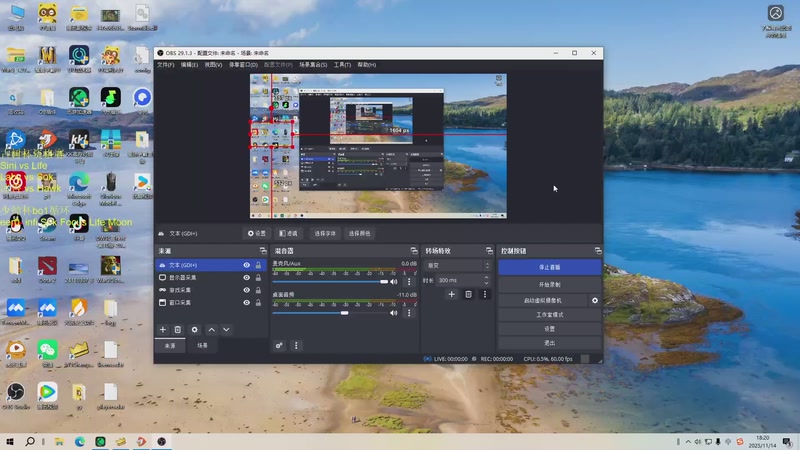This screenshot has height=450, width=800.
Task: Click the 停止直播 button
Action: pyautogui.click(x=549, y=268)
